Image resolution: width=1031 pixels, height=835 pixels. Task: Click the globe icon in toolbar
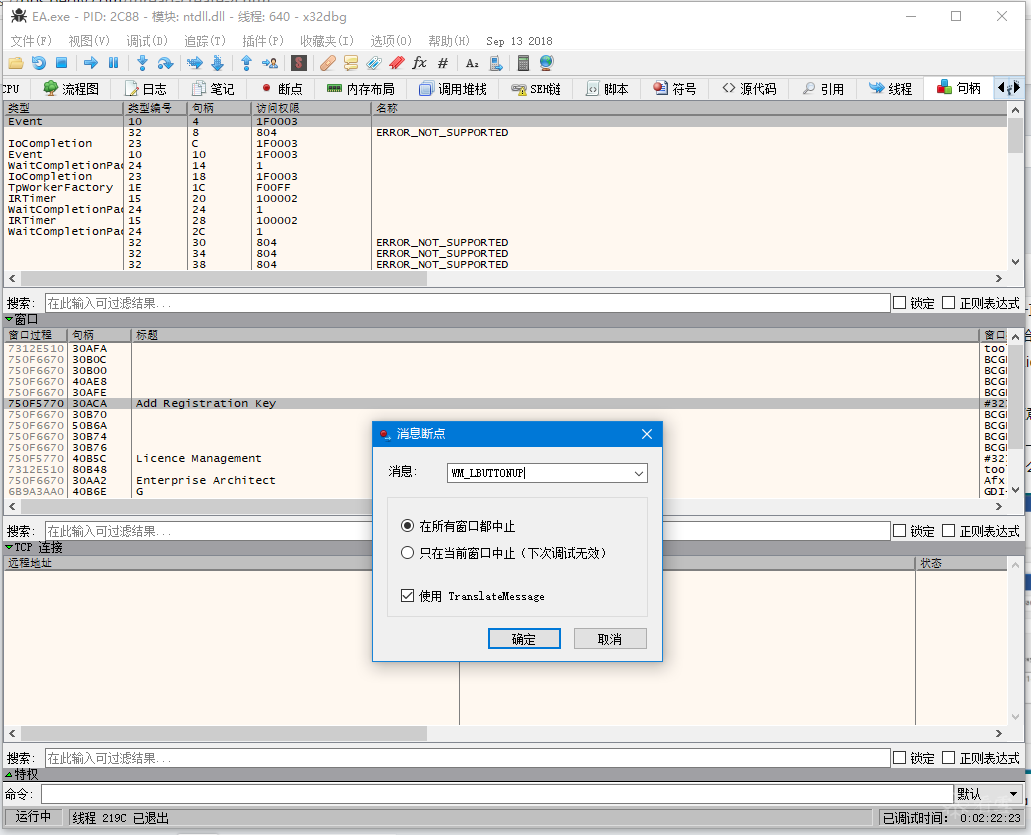pyautogui.click(x=546, y=63)
